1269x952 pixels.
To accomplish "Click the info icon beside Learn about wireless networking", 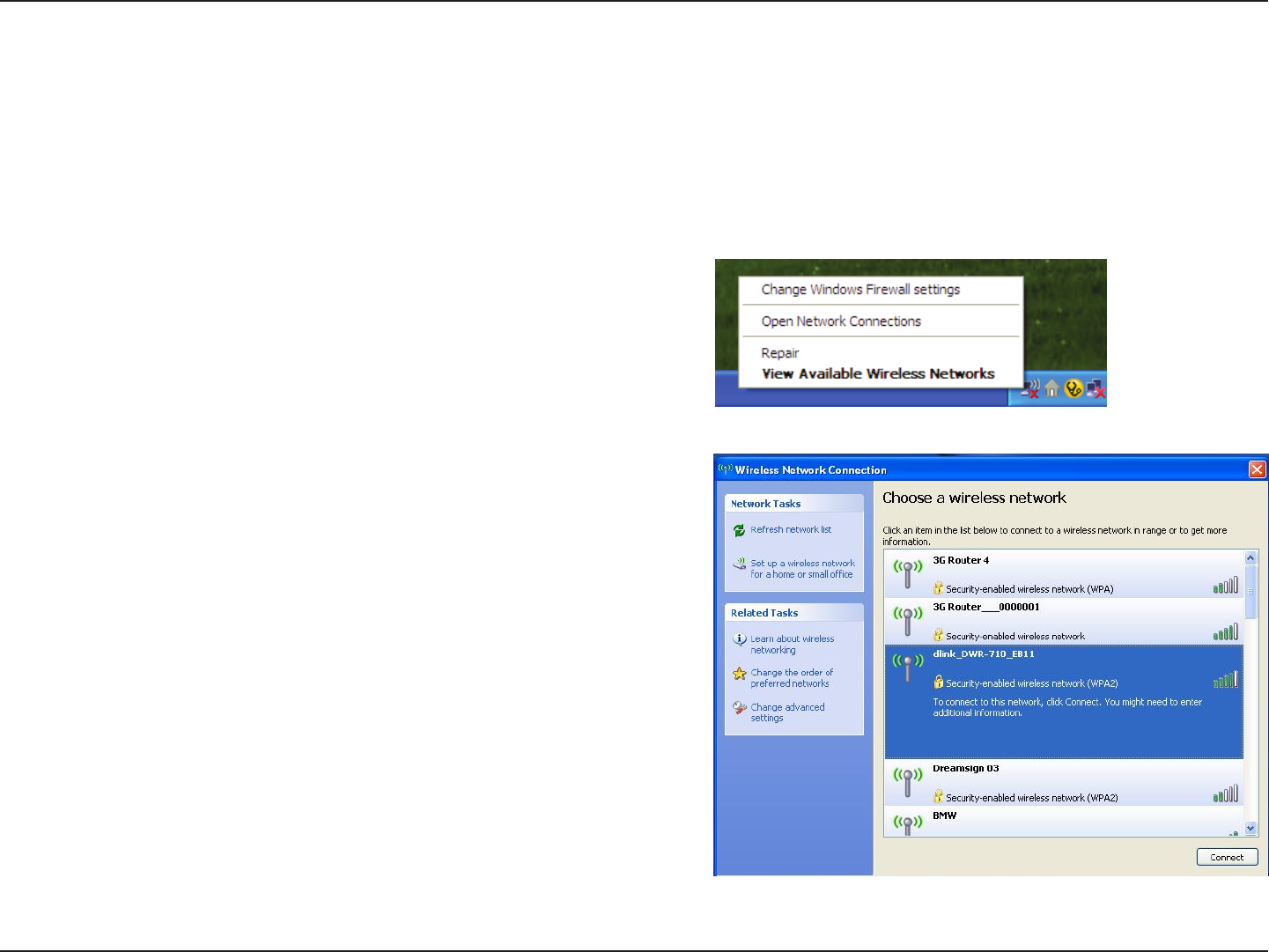I will coord(740,639).
